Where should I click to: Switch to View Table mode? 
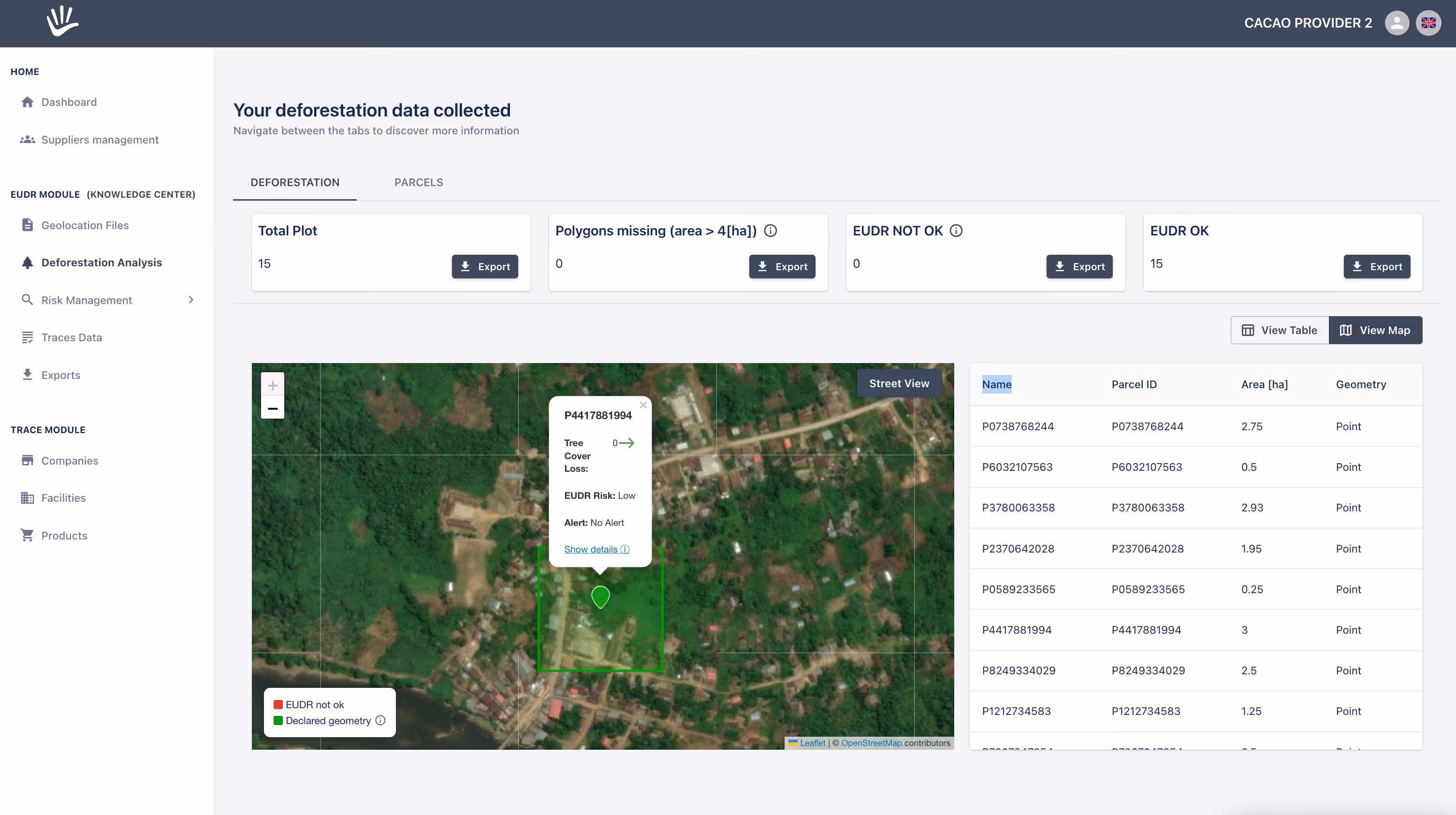click(x=1280, y=330)
